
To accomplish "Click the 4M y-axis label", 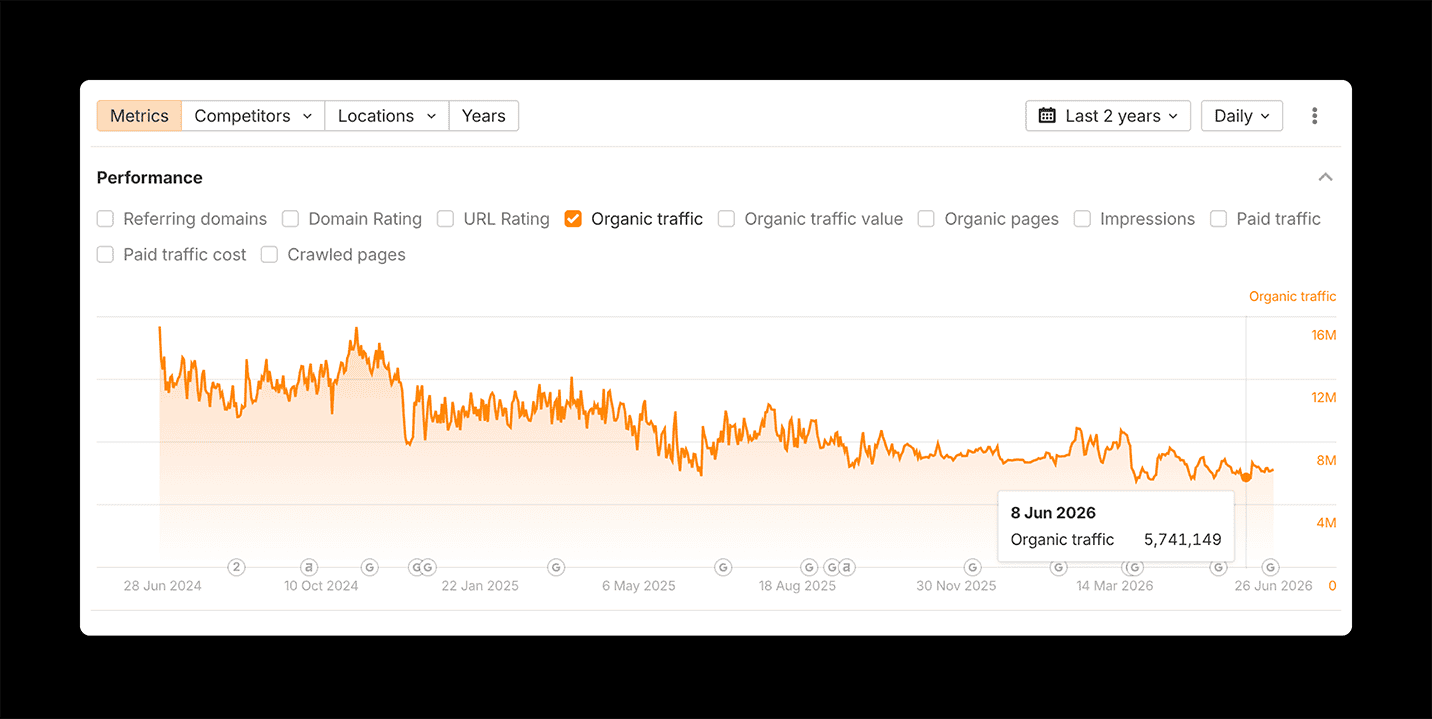I will tap(1326, 523).
